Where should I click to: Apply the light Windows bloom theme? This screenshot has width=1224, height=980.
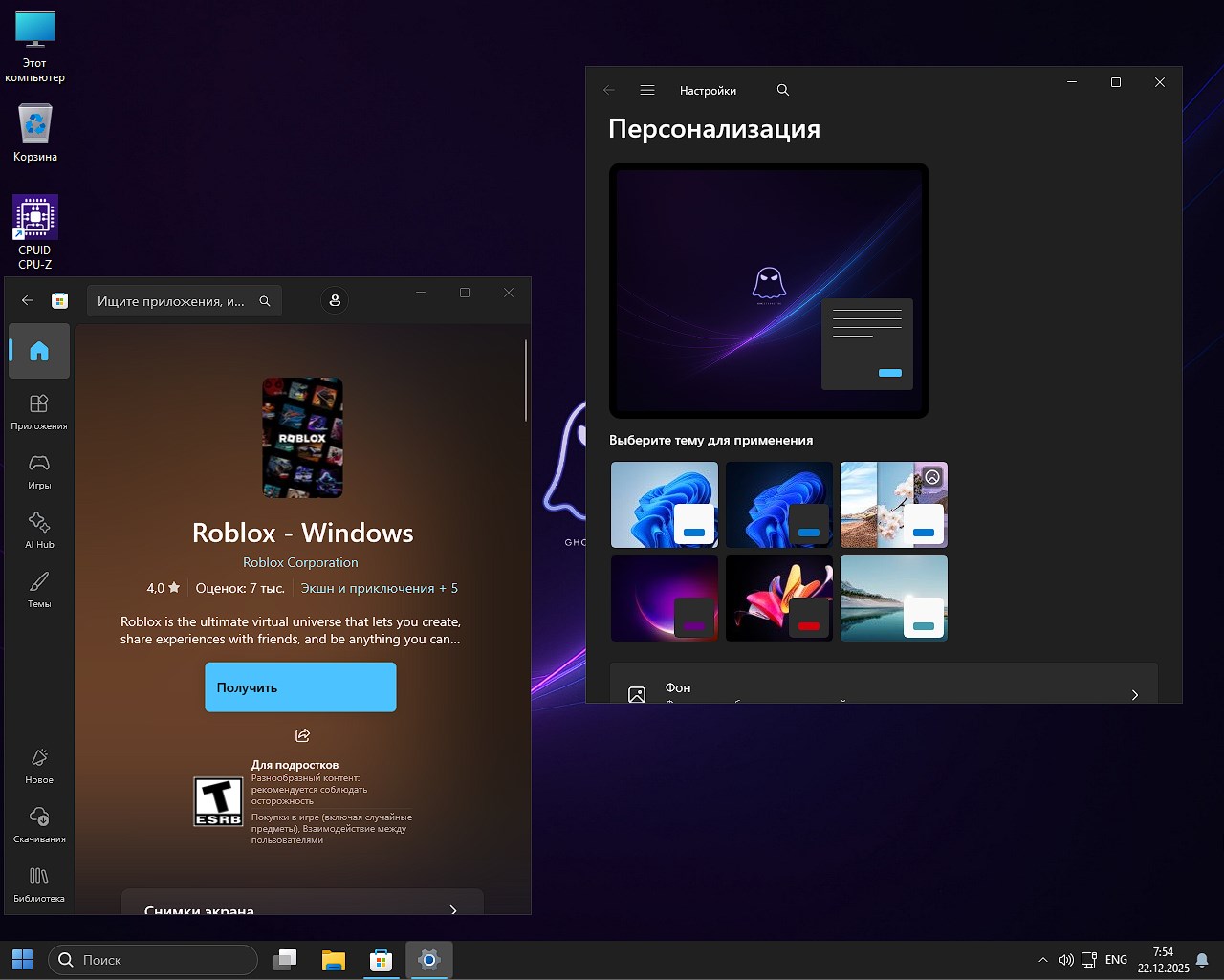665,505
